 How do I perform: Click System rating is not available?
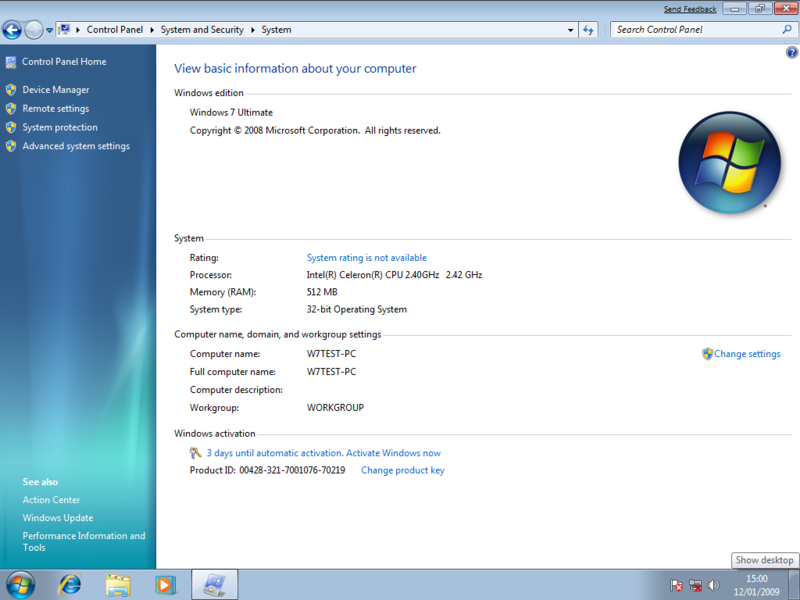(x=366, y=258)
